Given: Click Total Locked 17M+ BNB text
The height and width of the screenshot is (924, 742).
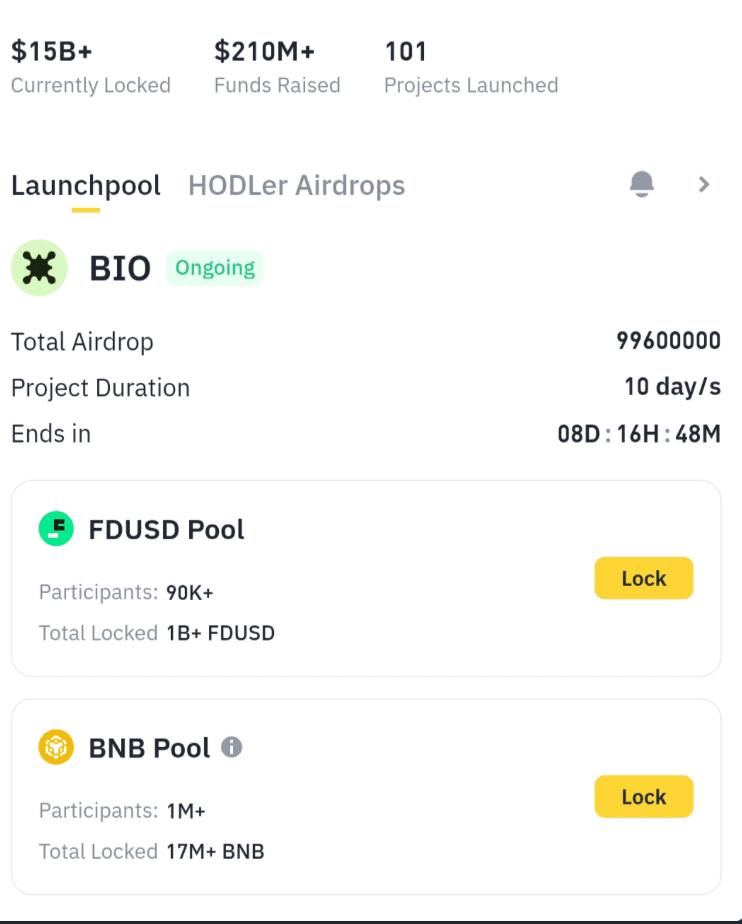Looking at the screenshot, I should point(151,852).
